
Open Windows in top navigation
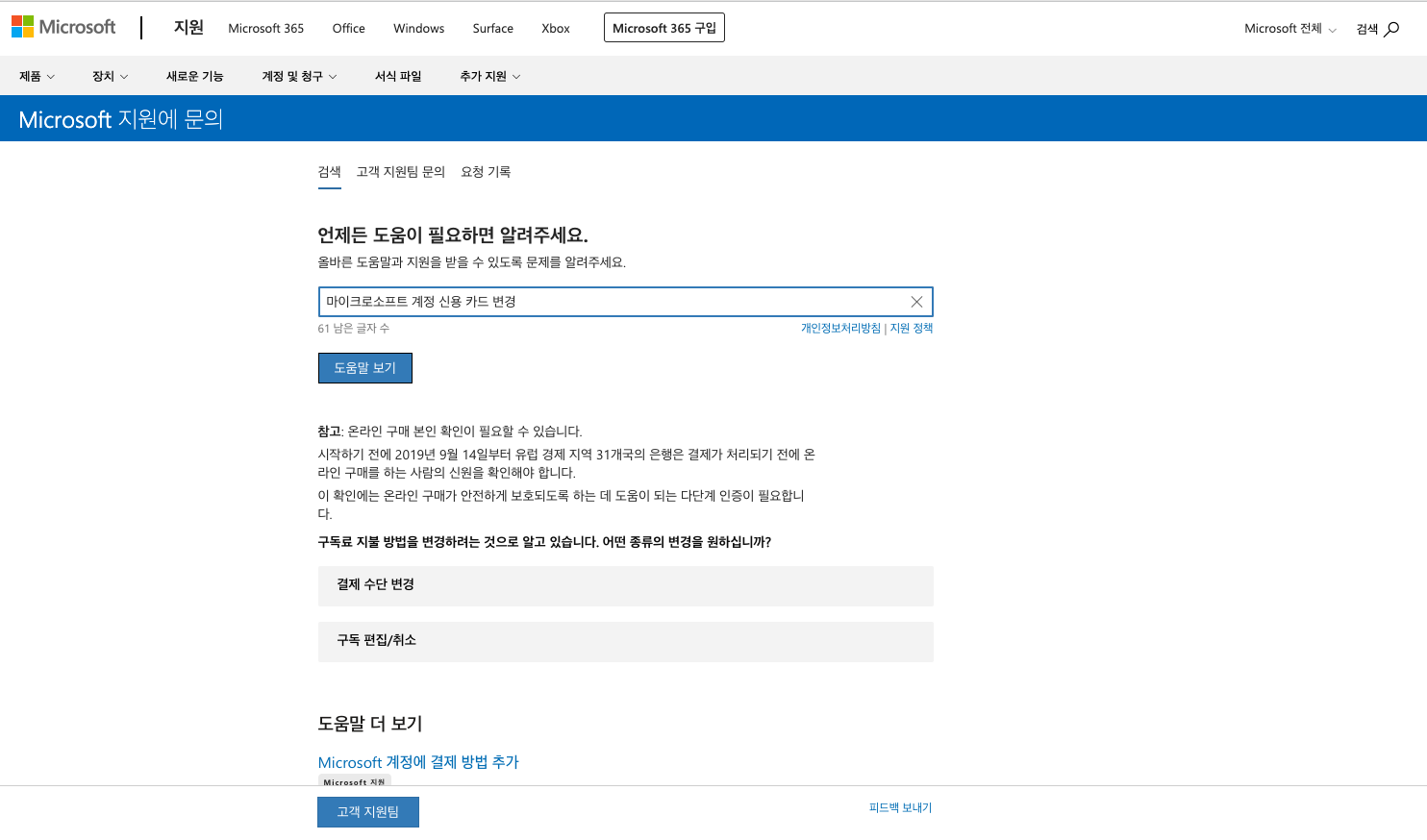point(418,29)
